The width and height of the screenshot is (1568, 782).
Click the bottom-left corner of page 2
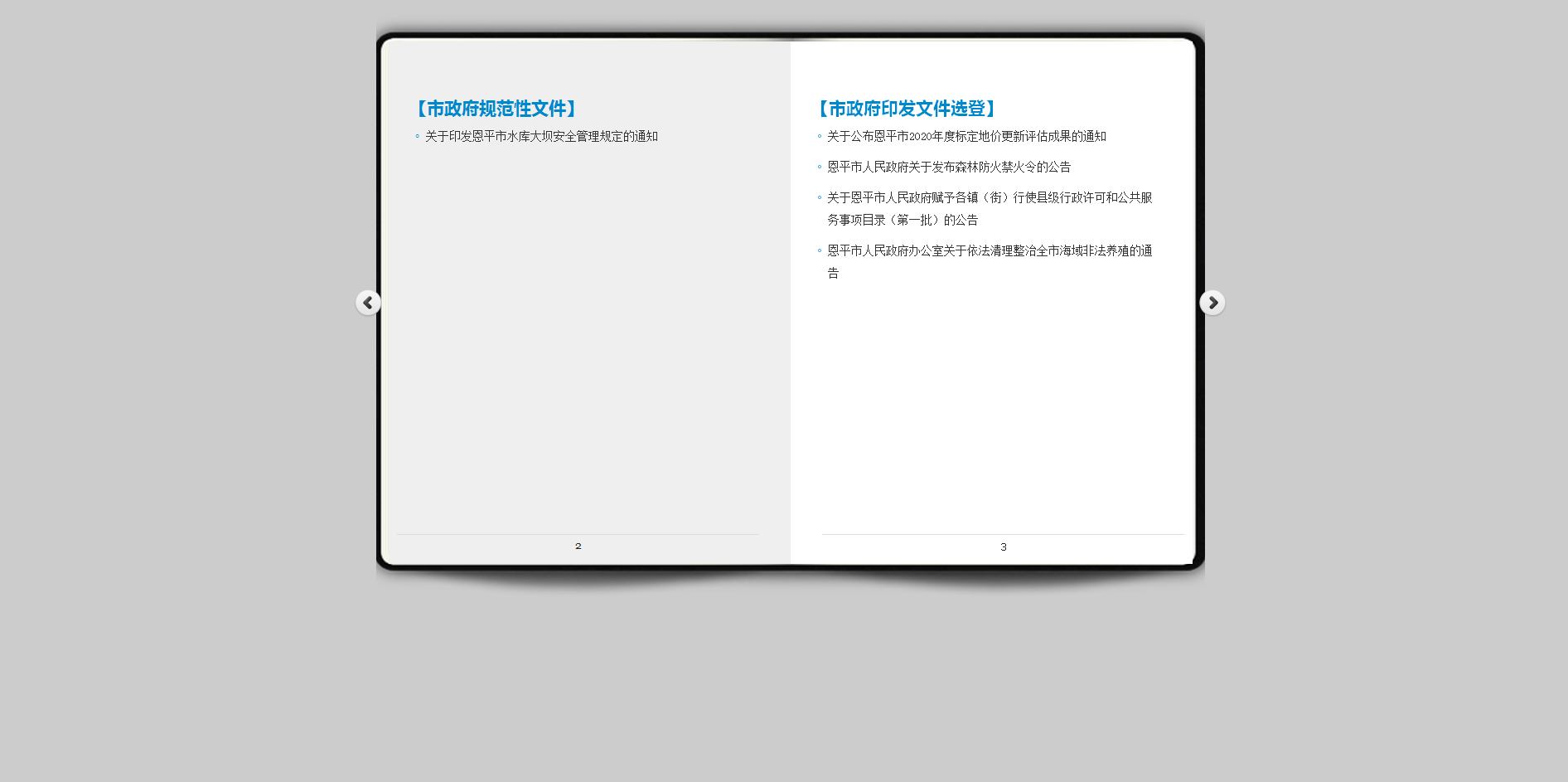[391, 558]
